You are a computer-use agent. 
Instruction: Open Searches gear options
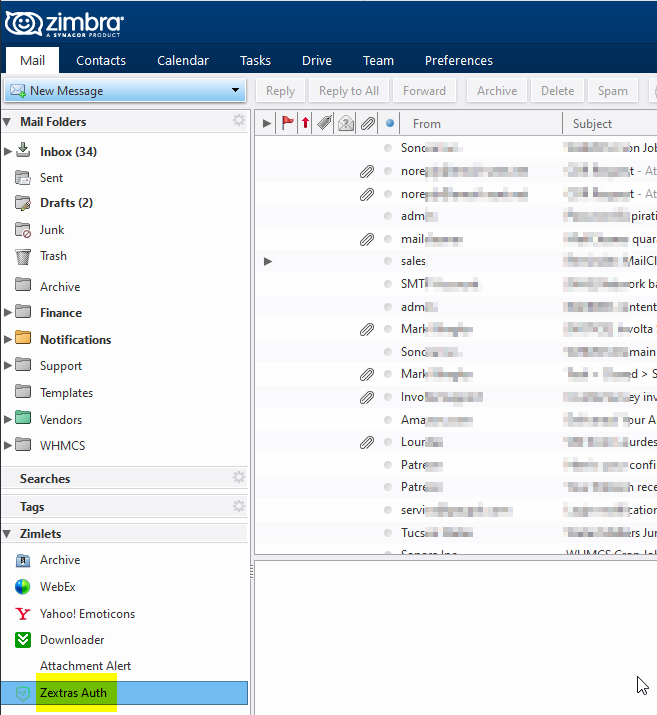tap(239, 477)
